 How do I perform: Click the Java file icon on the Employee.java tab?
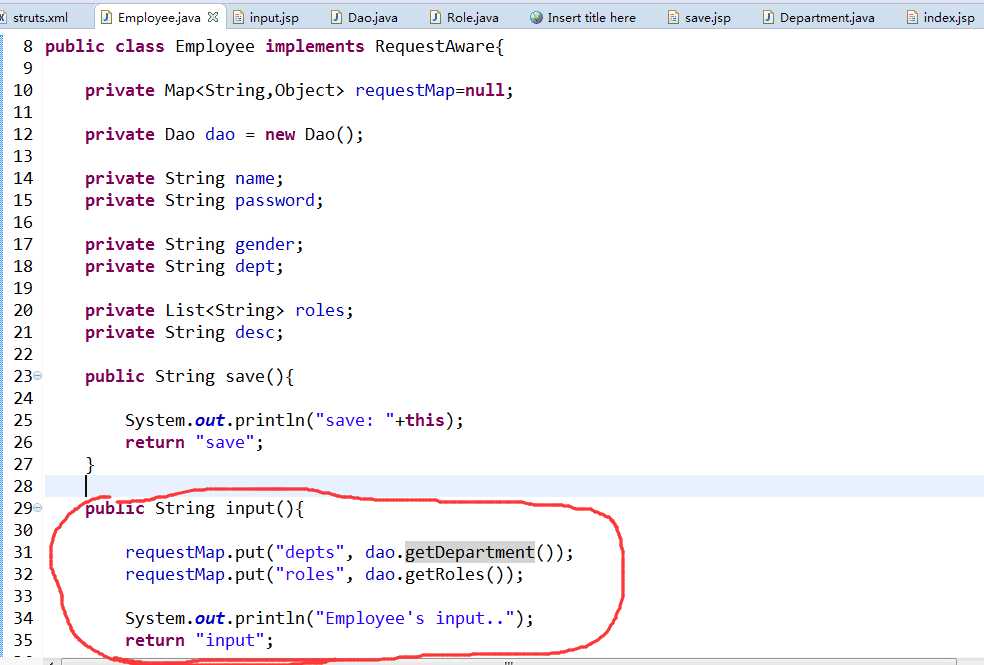click(x=107, y=17)
